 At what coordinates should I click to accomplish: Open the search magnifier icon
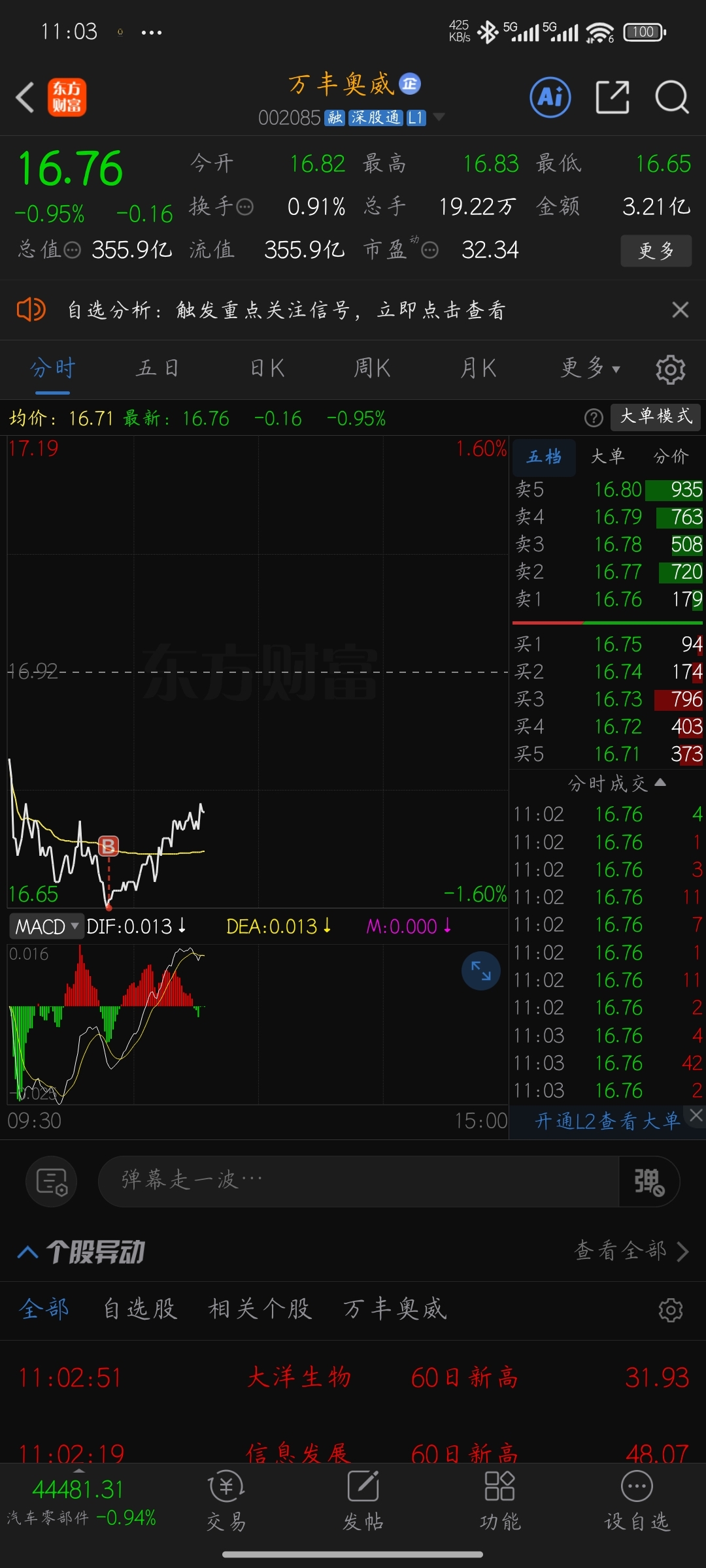click(672, 98)
